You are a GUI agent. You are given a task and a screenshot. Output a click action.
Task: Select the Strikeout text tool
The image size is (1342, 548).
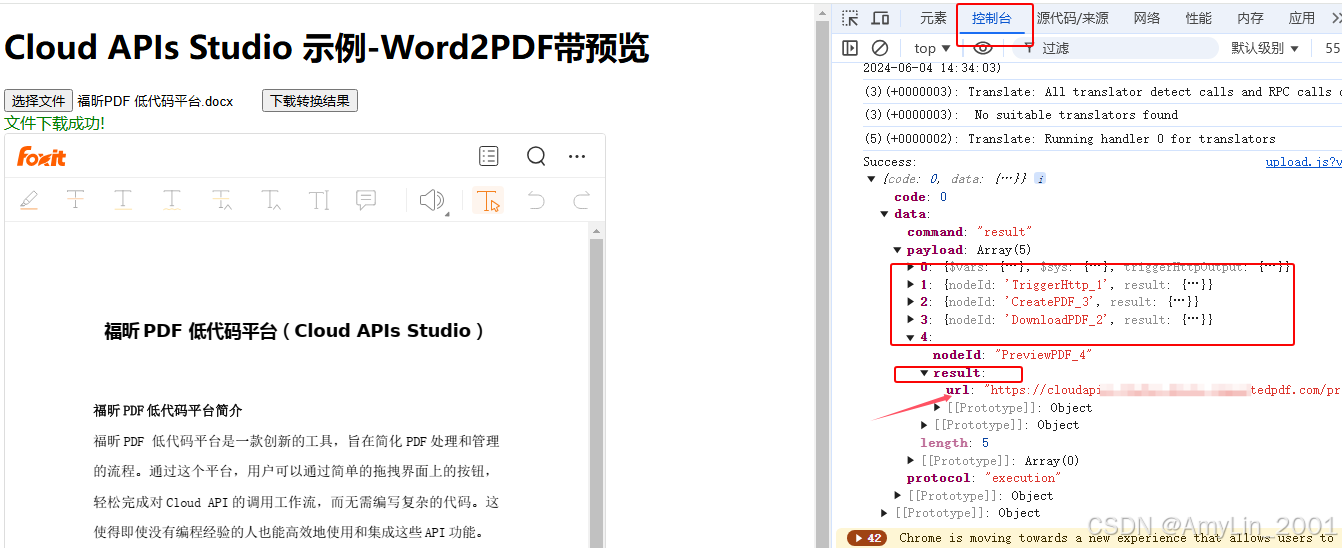(x=75, y=200)
